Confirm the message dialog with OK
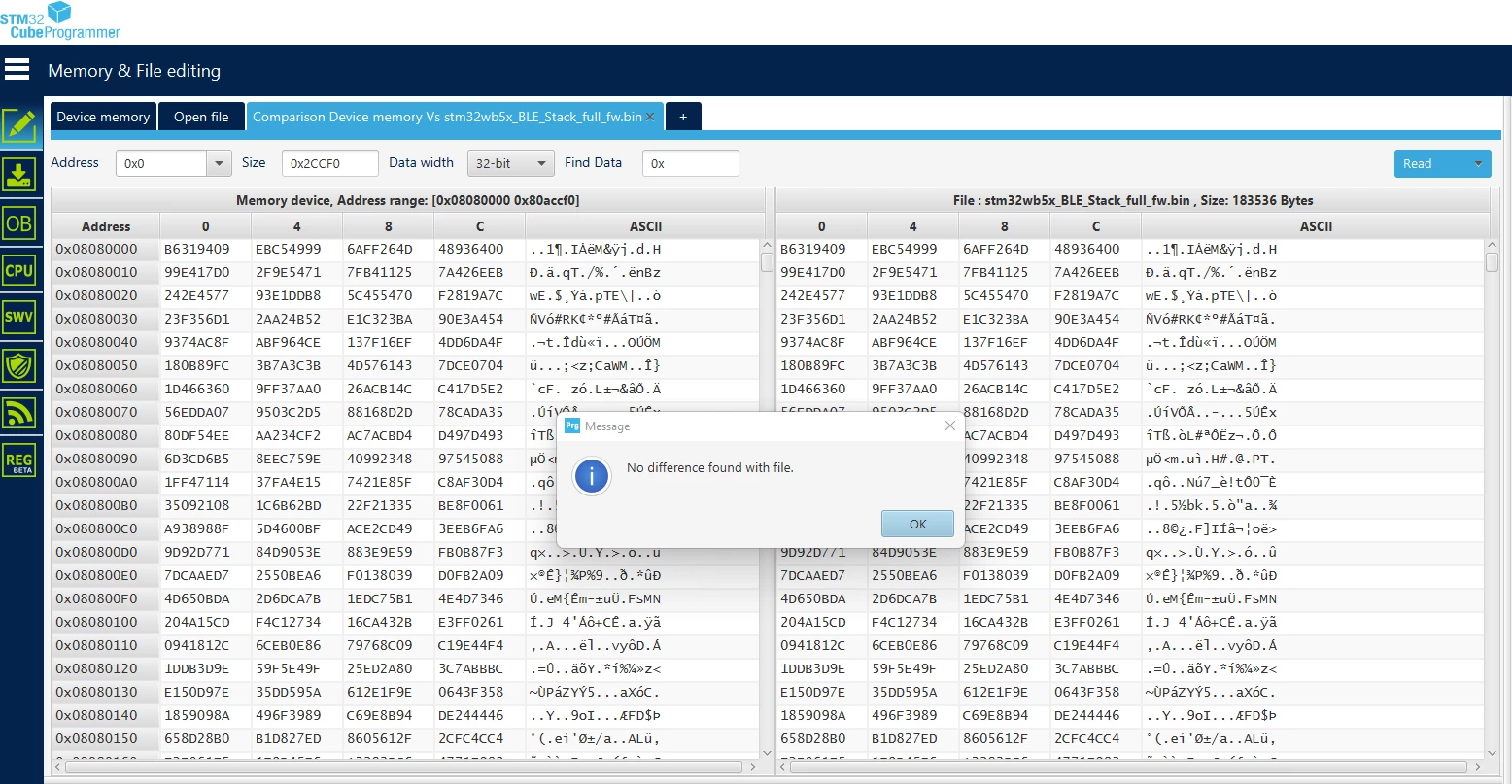The height and width of the screenshot is (784, 1512). 917,524
